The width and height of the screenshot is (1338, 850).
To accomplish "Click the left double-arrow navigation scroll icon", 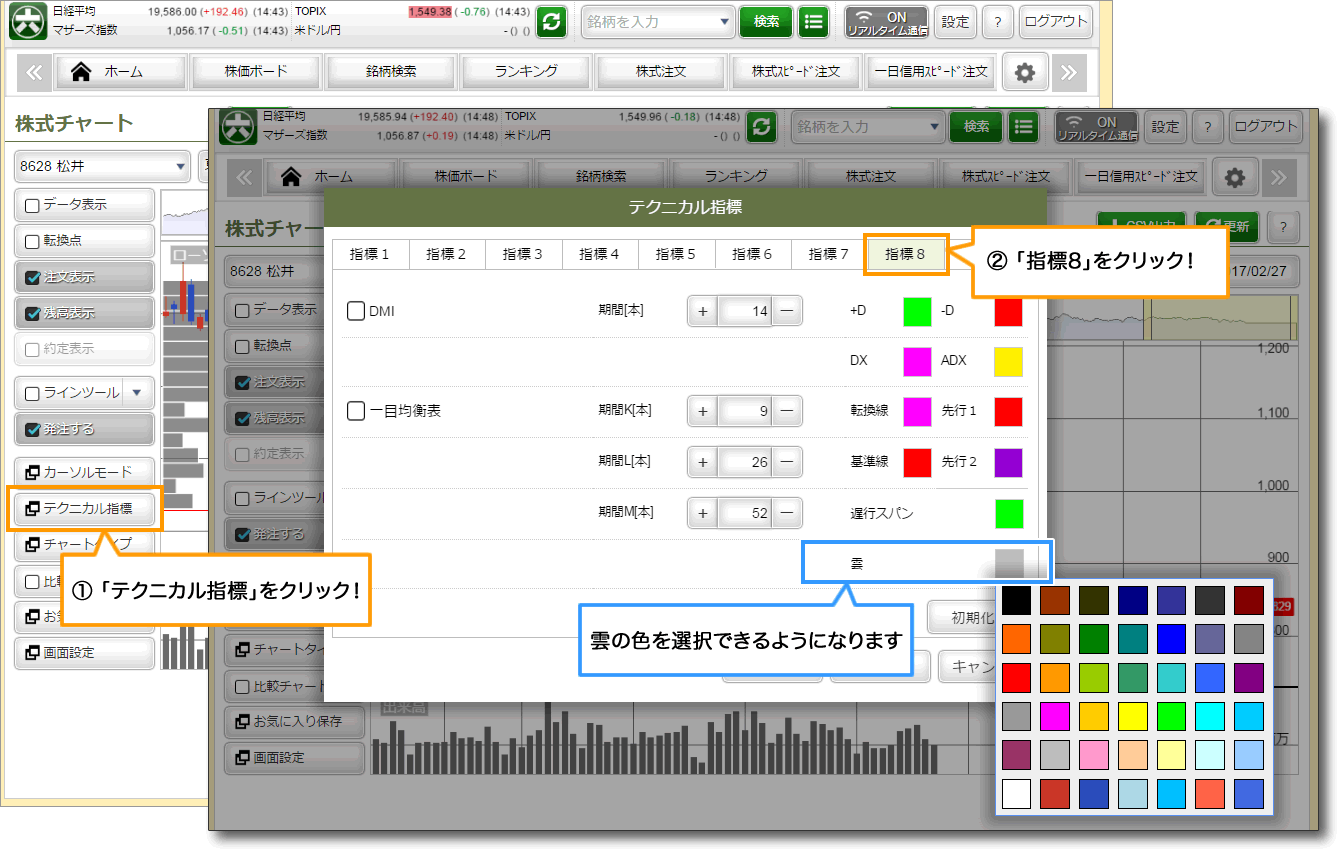I will [34, 72].
